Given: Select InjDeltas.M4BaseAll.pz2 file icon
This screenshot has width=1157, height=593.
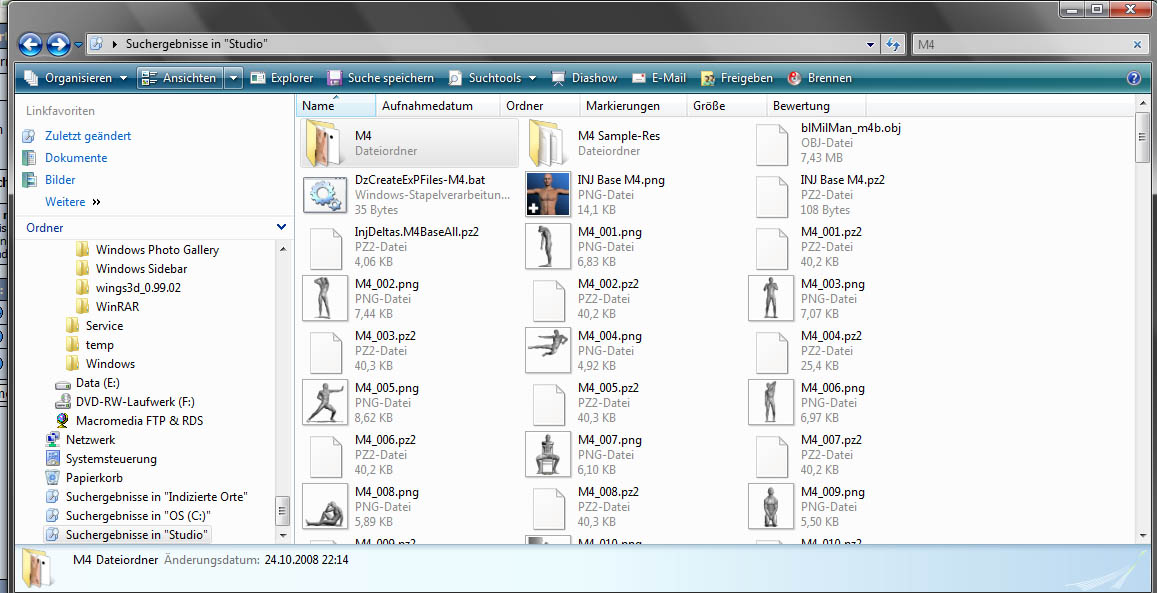Looking at the screenshot, I should (x=325, y=248).
